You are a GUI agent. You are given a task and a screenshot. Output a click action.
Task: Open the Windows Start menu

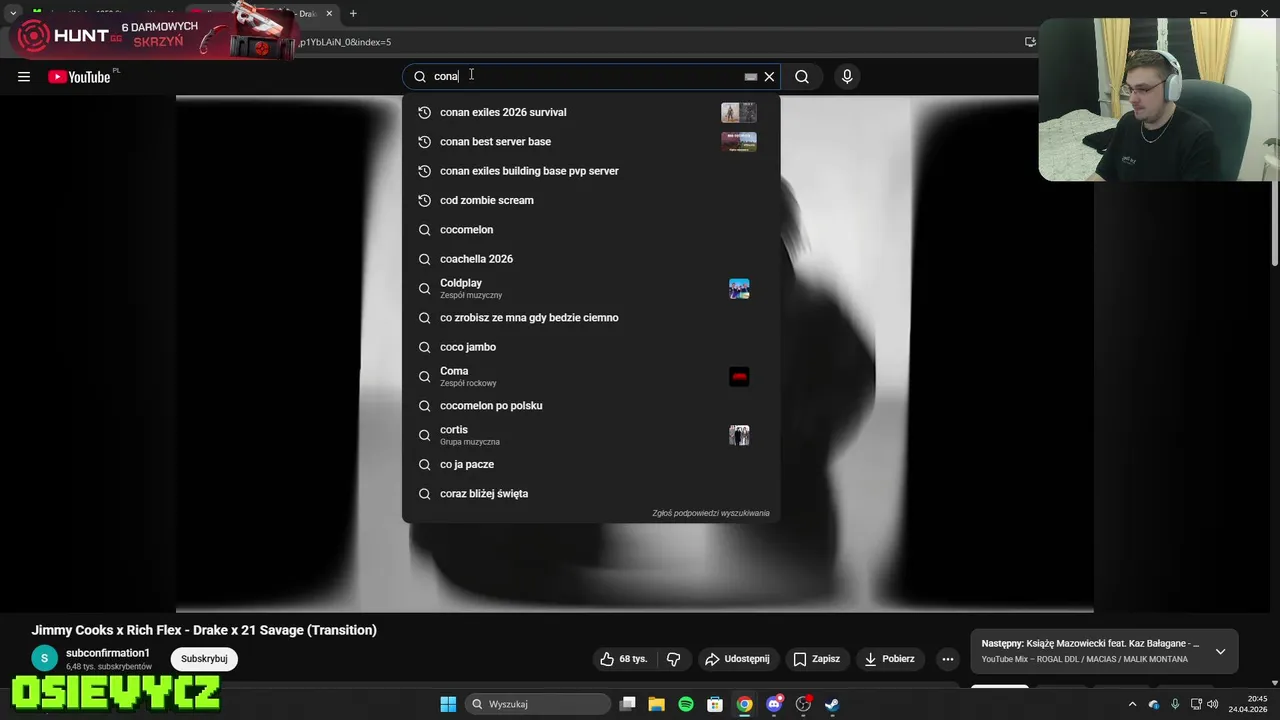448,704
